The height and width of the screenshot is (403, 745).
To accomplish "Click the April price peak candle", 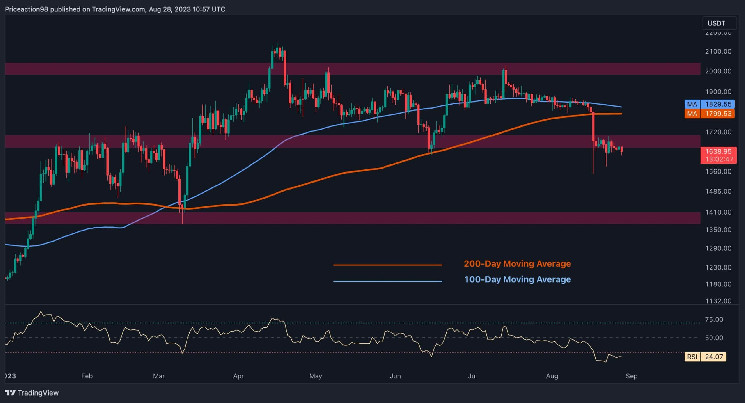I will click(x=278, y=50).
